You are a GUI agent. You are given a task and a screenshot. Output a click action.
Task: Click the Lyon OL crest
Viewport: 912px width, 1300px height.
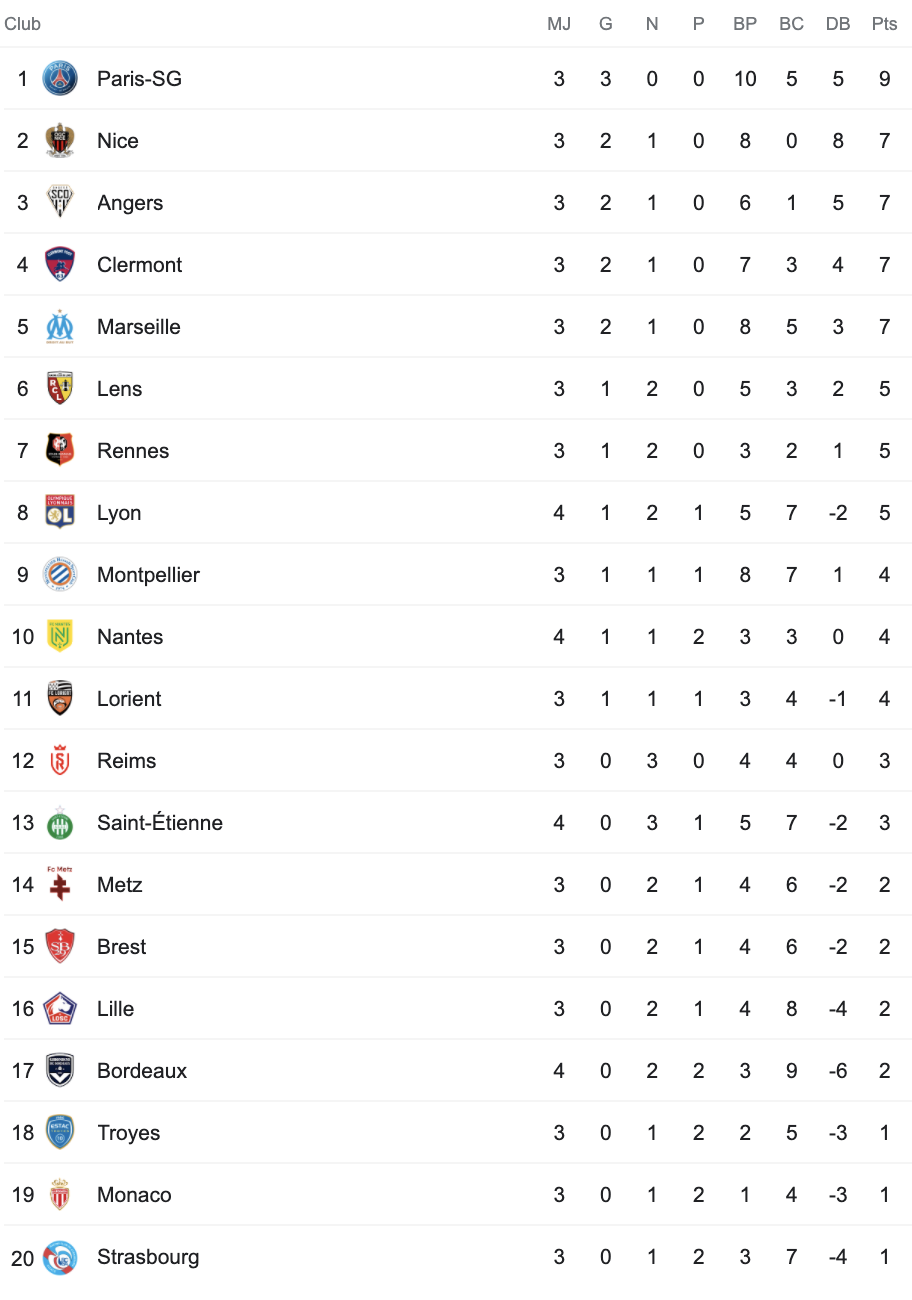60,512
